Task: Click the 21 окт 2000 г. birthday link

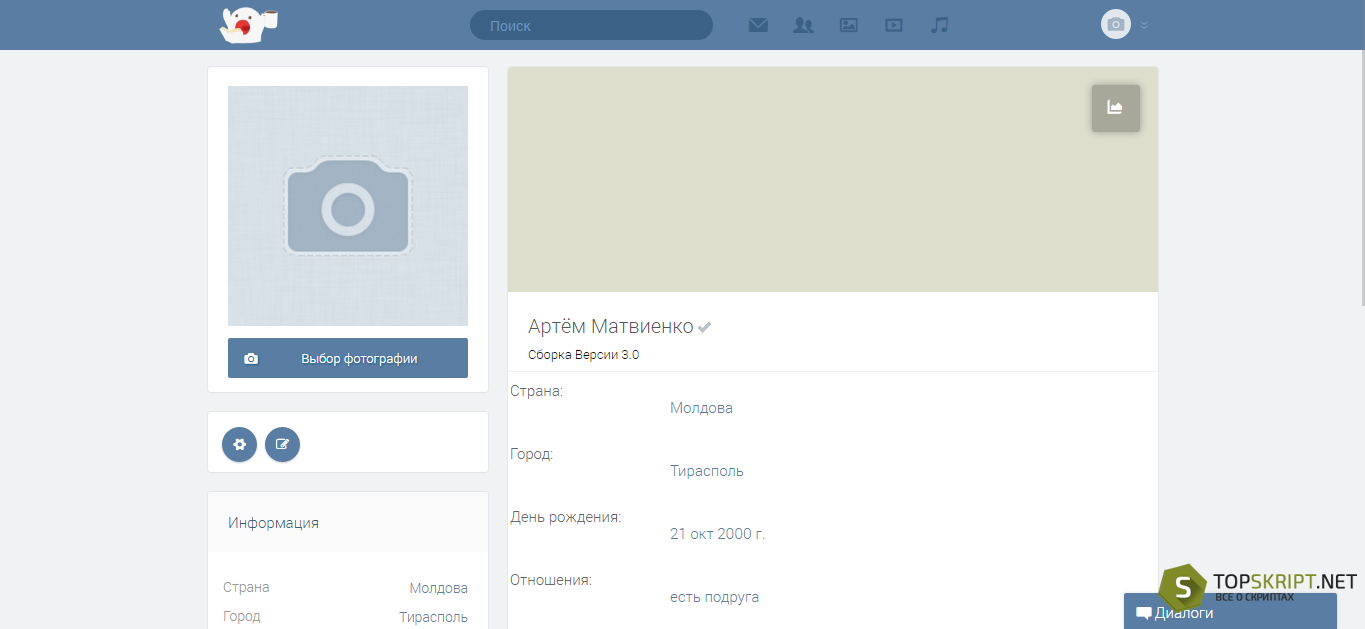Action: click(x=717, y=534)
